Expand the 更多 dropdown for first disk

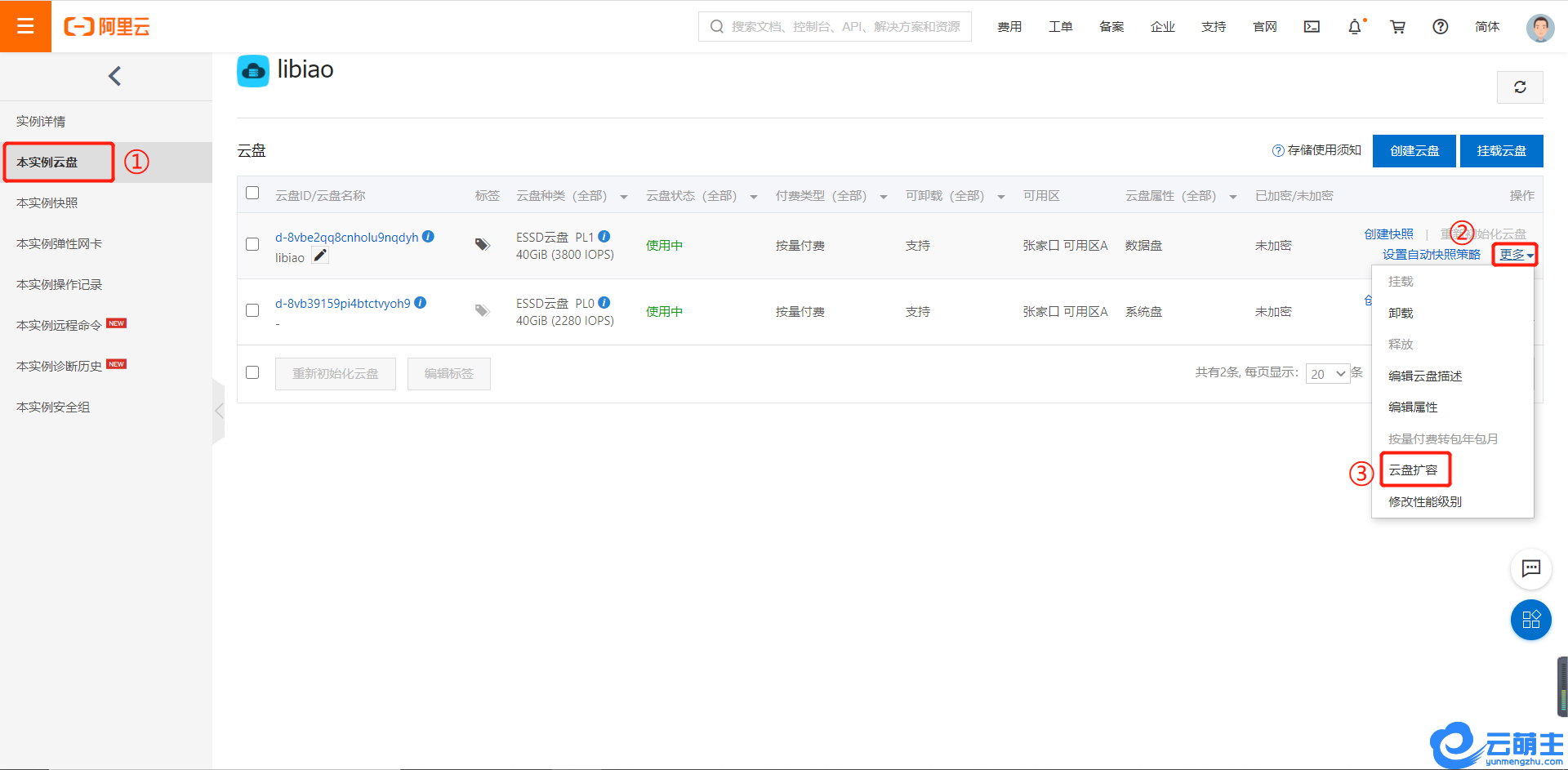click(x=1515, y=255)
